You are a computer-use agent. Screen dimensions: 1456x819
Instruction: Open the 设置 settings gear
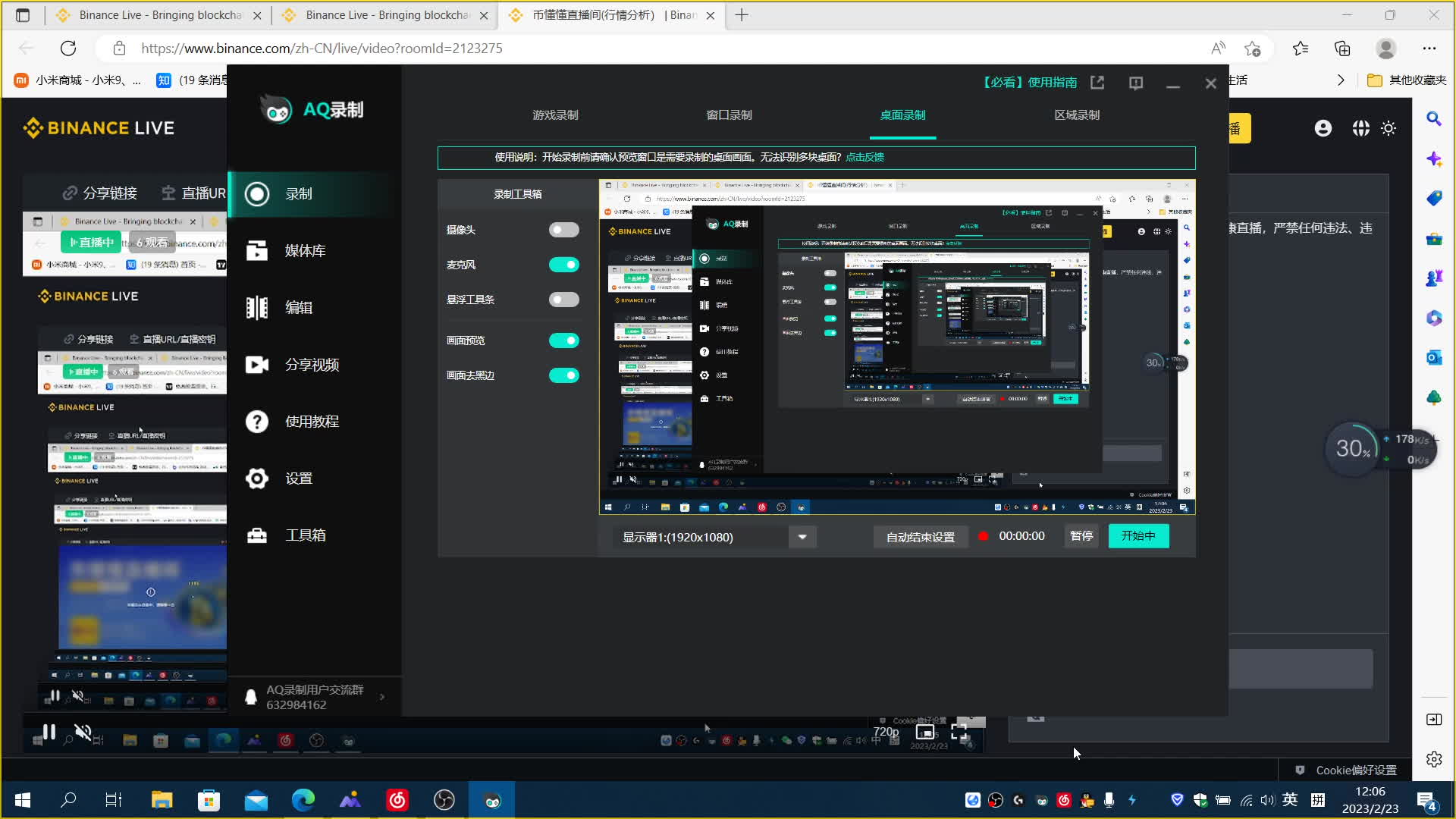[257, 479]
